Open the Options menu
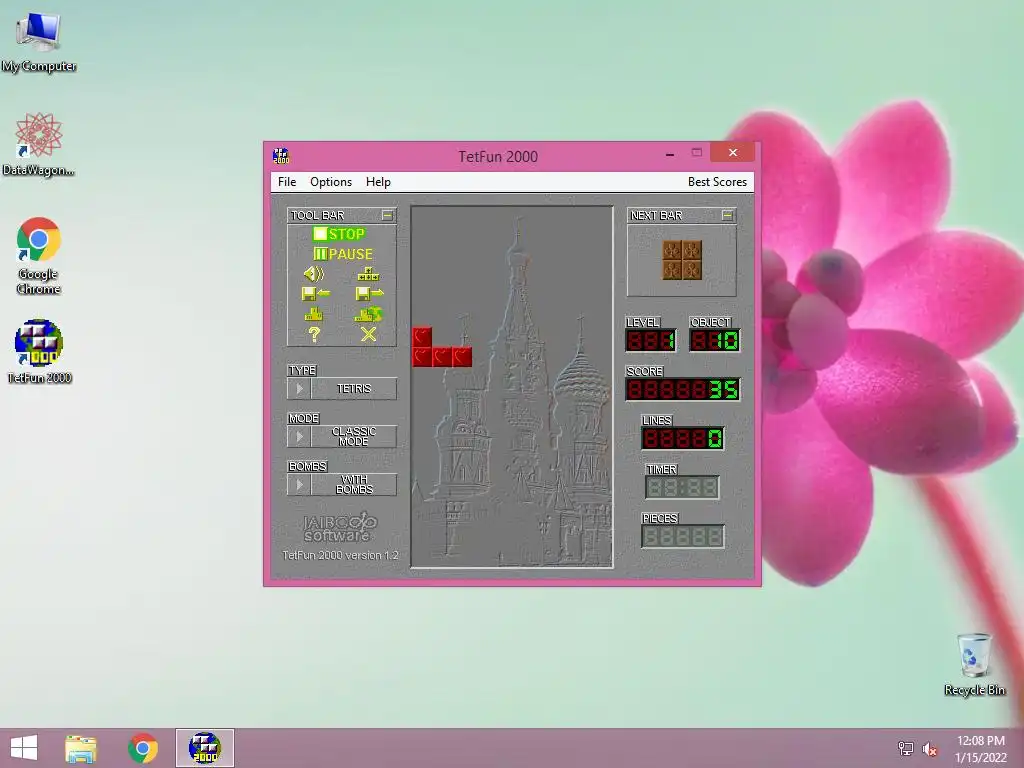Viewport: 1024px width, 768px height. [330, 182]
